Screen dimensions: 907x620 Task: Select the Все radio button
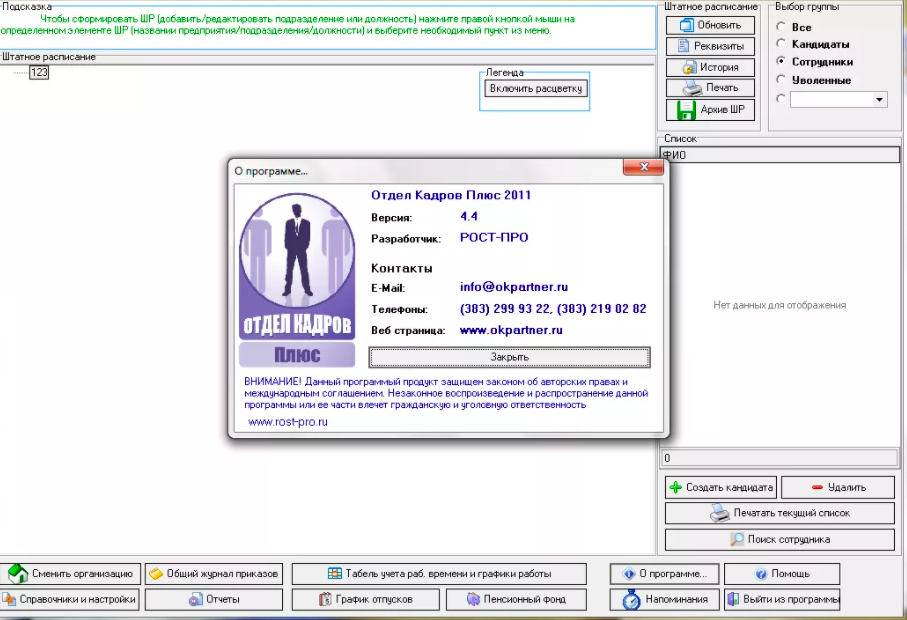(x=781, y=27)
